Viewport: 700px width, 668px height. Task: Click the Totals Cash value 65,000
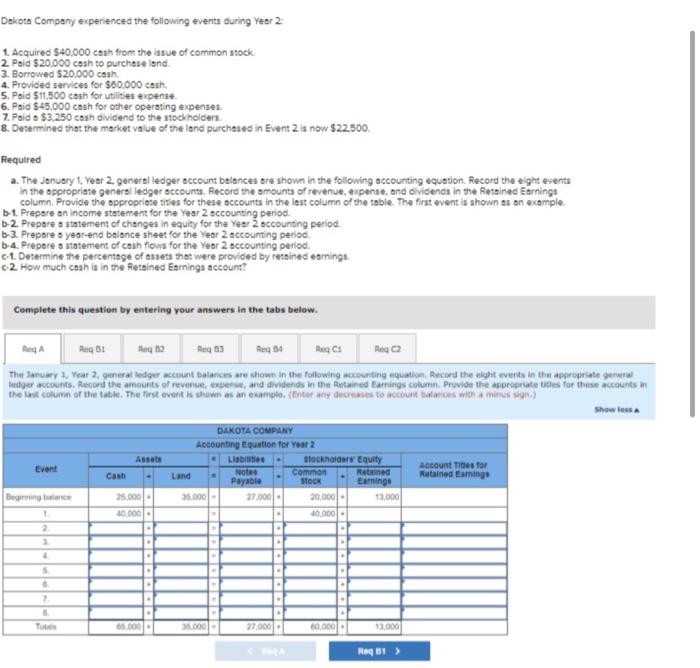pos(129,626)
